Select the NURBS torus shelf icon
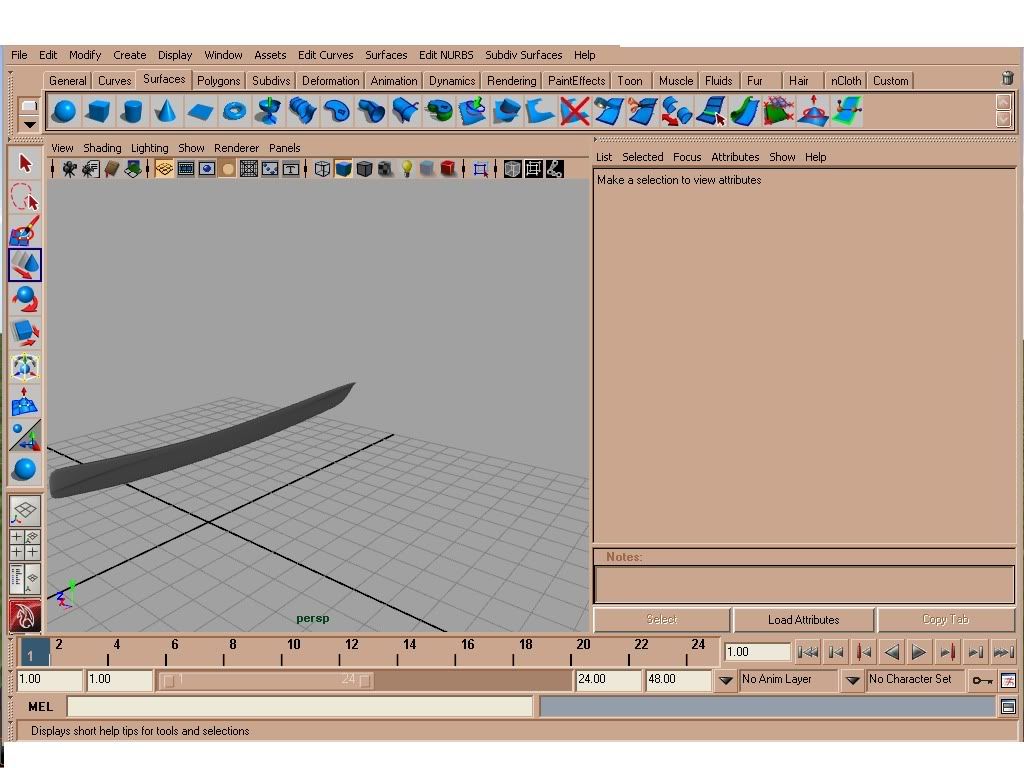1024x768 pixels. [234, 111]
